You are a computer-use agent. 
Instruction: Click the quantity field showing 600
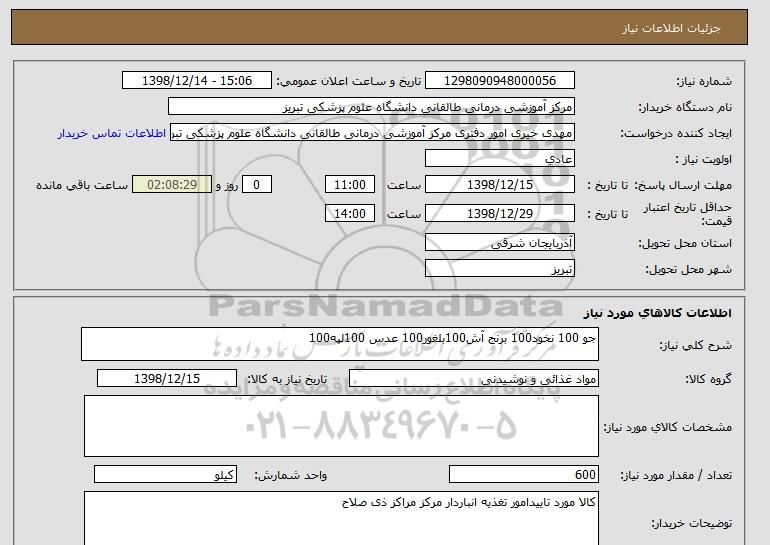click(x=523, y=475)
